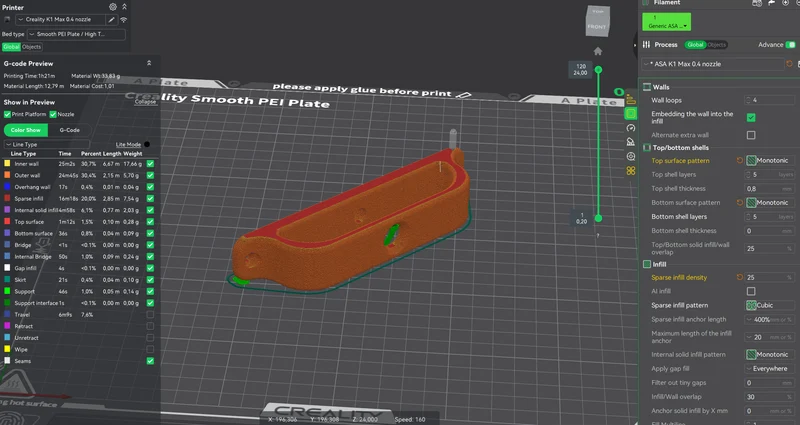Click the top layer slider handle
This screenshot has height=425, width=800.
click(x=598, y=69)
